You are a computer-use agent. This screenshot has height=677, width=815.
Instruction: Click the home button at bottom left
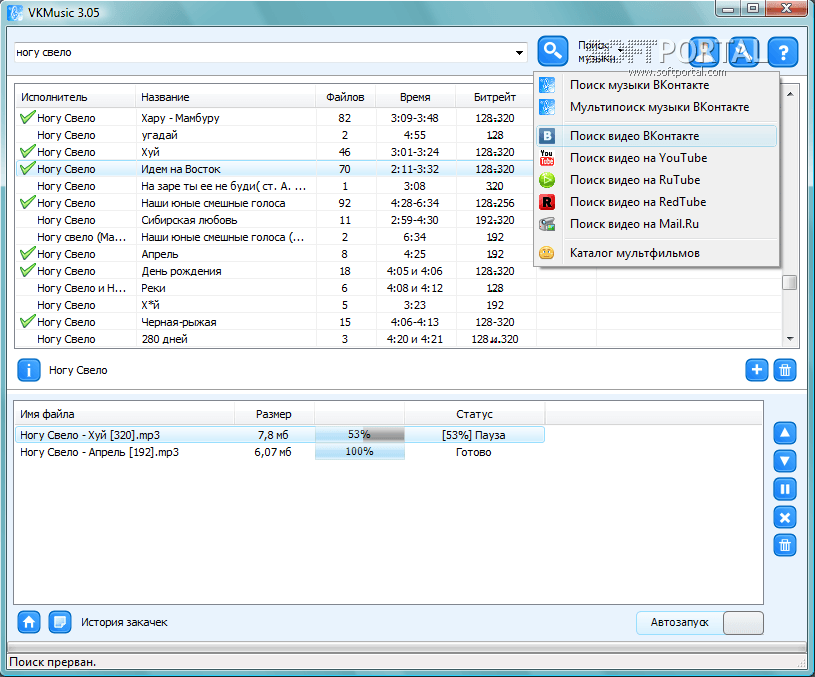click(x=29, y=622)
